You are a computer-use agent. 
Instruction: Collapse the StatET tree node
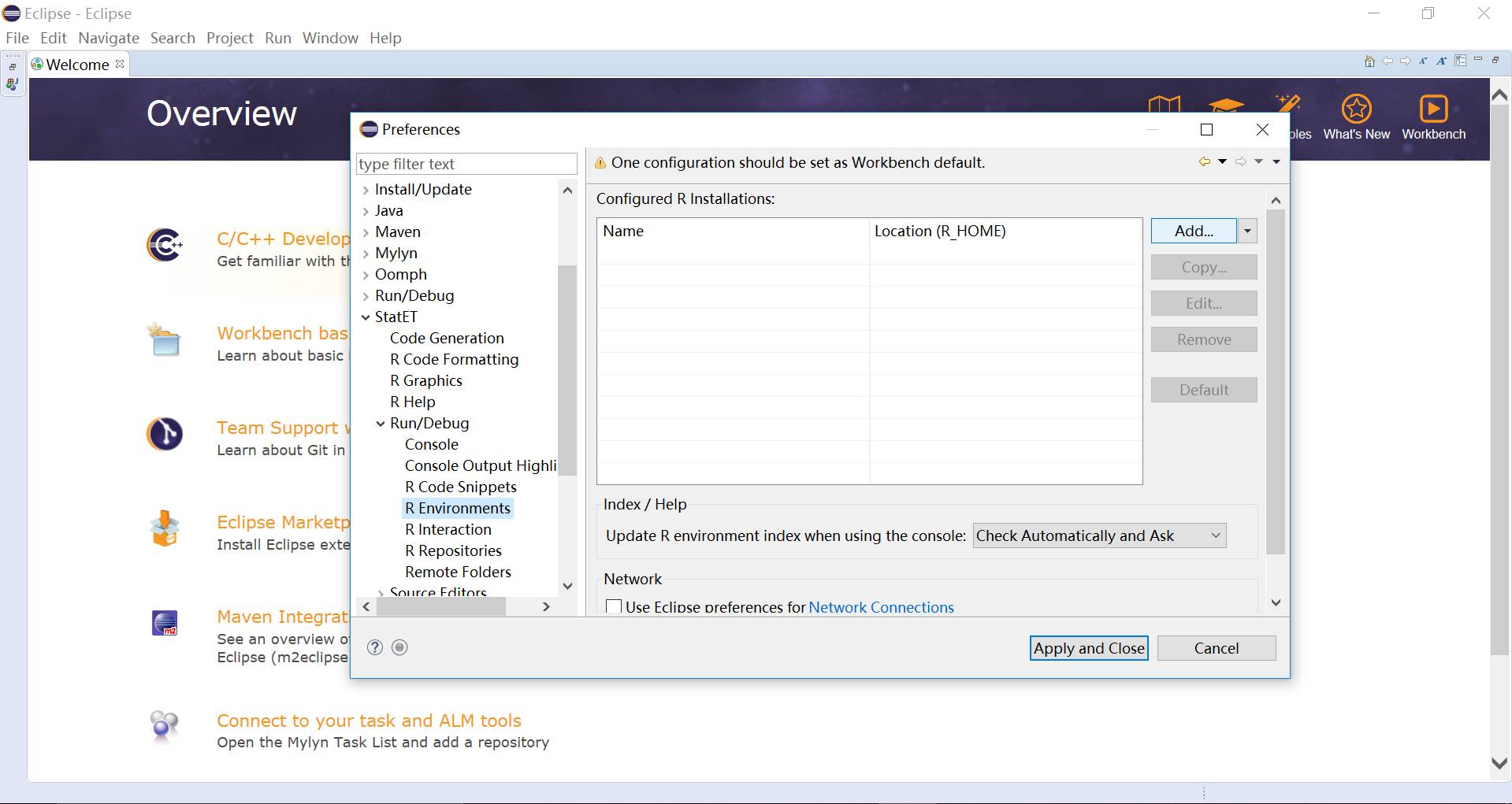[366, 317]
